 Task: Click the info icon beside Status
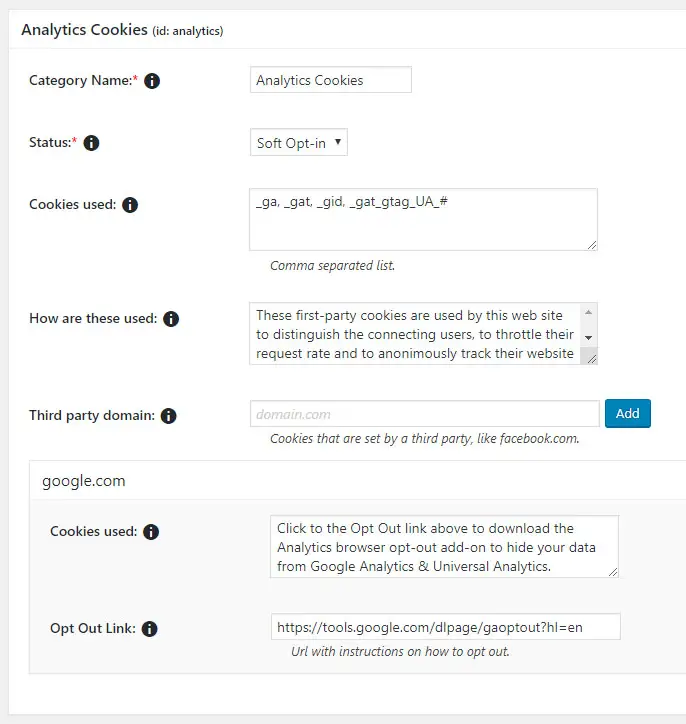pyautogui.click(x=91, y=143)
